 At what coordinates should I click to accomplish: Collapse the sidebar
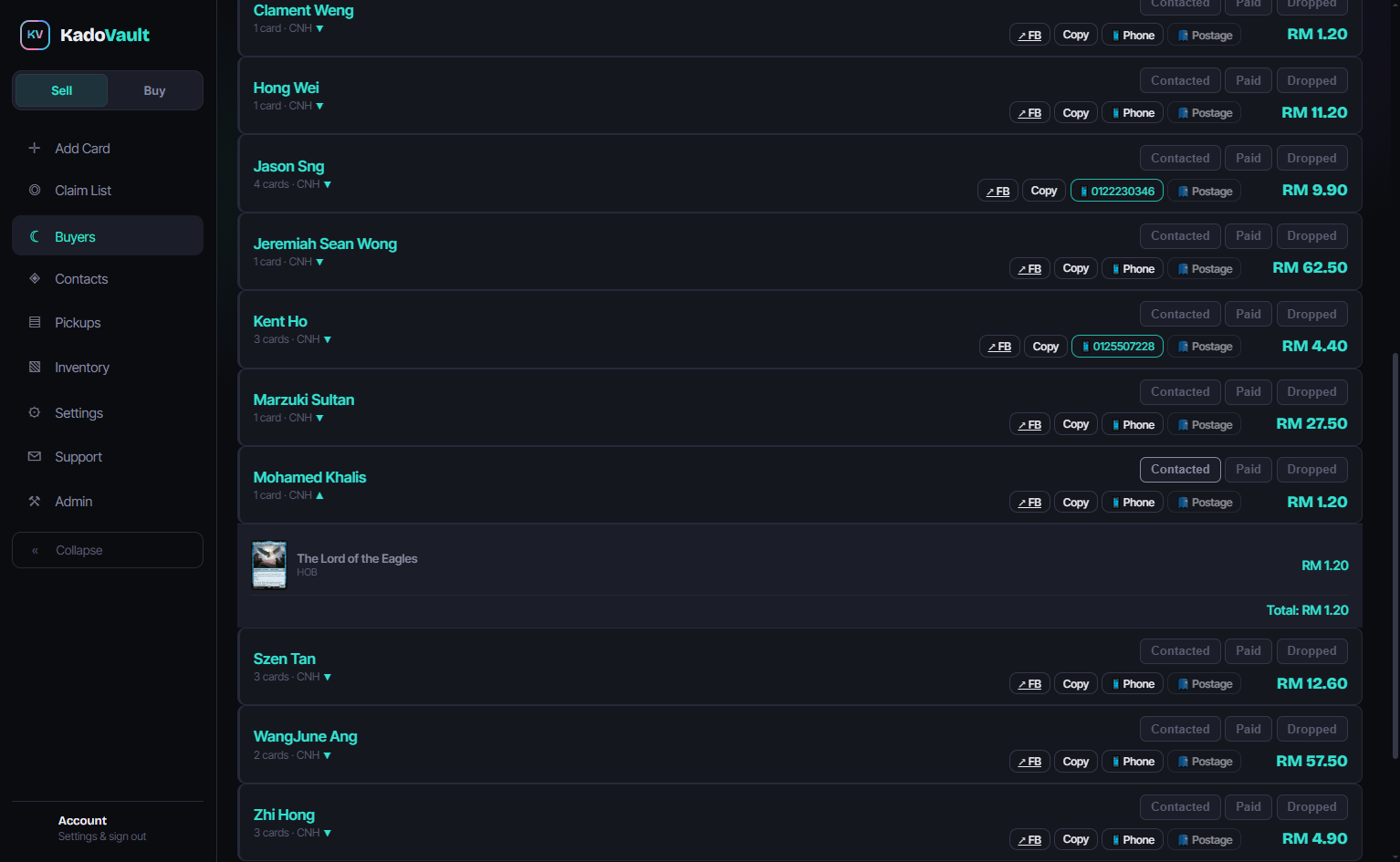pyautogui.click(x=108, y=550)
